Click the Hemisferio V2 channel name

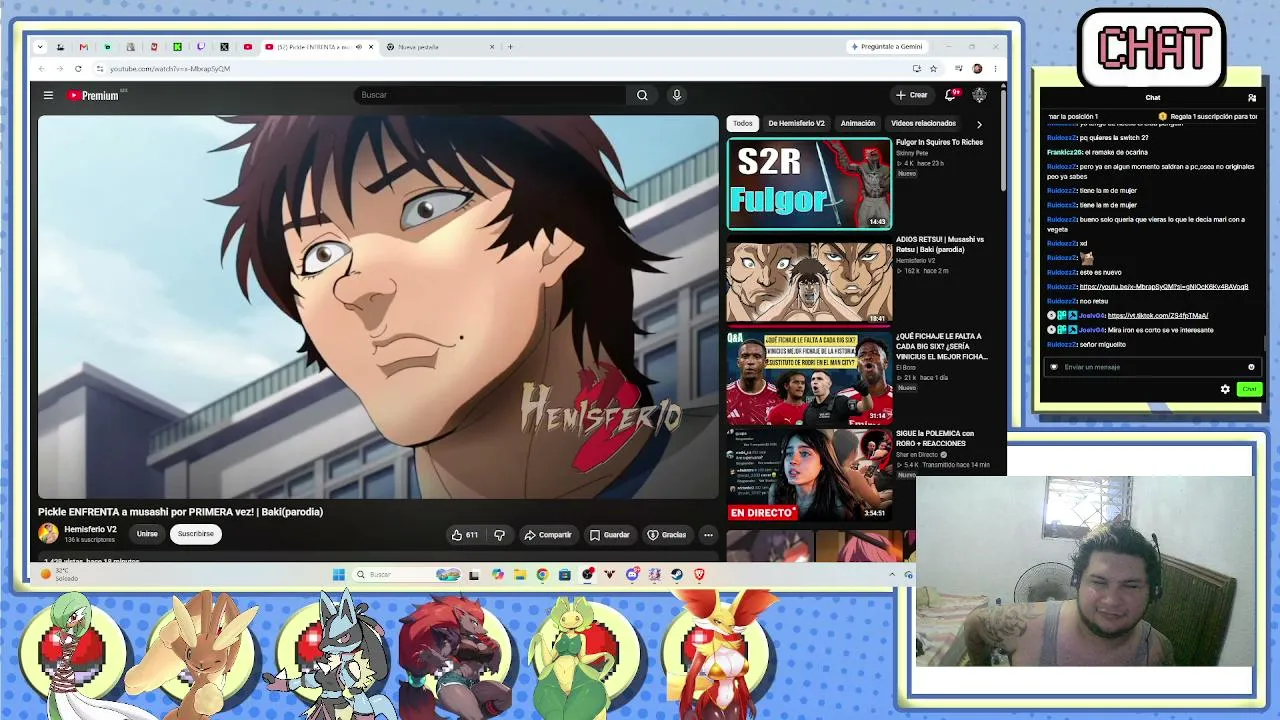point(90,529)
